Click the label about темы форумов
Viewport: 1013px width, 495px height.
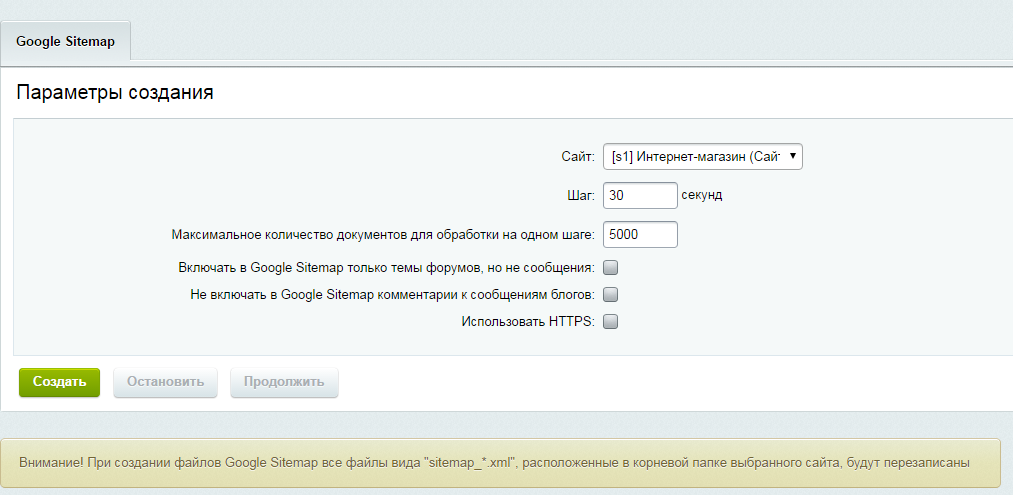click(x=386, y=268)
